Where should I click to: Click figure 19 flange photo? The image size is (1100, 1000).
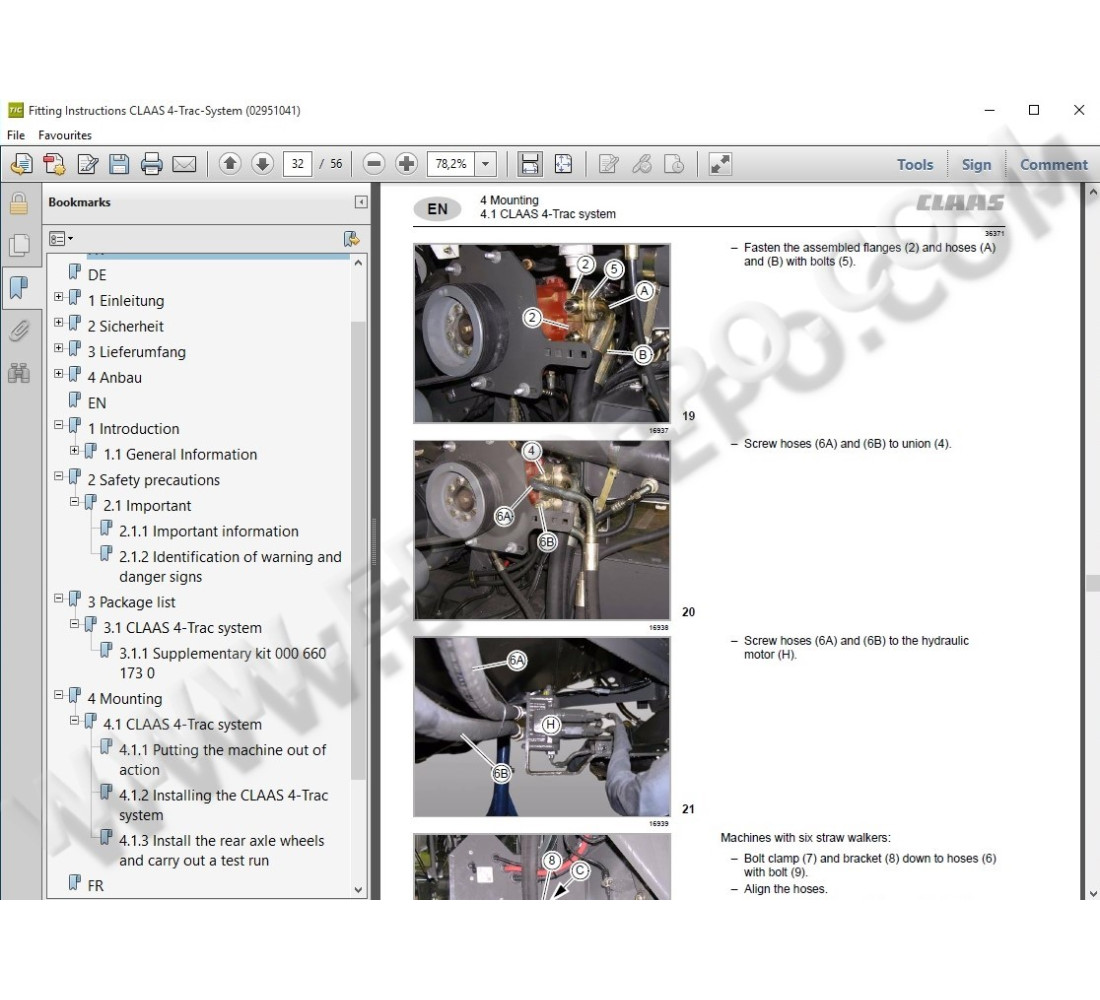pos(542,333)
